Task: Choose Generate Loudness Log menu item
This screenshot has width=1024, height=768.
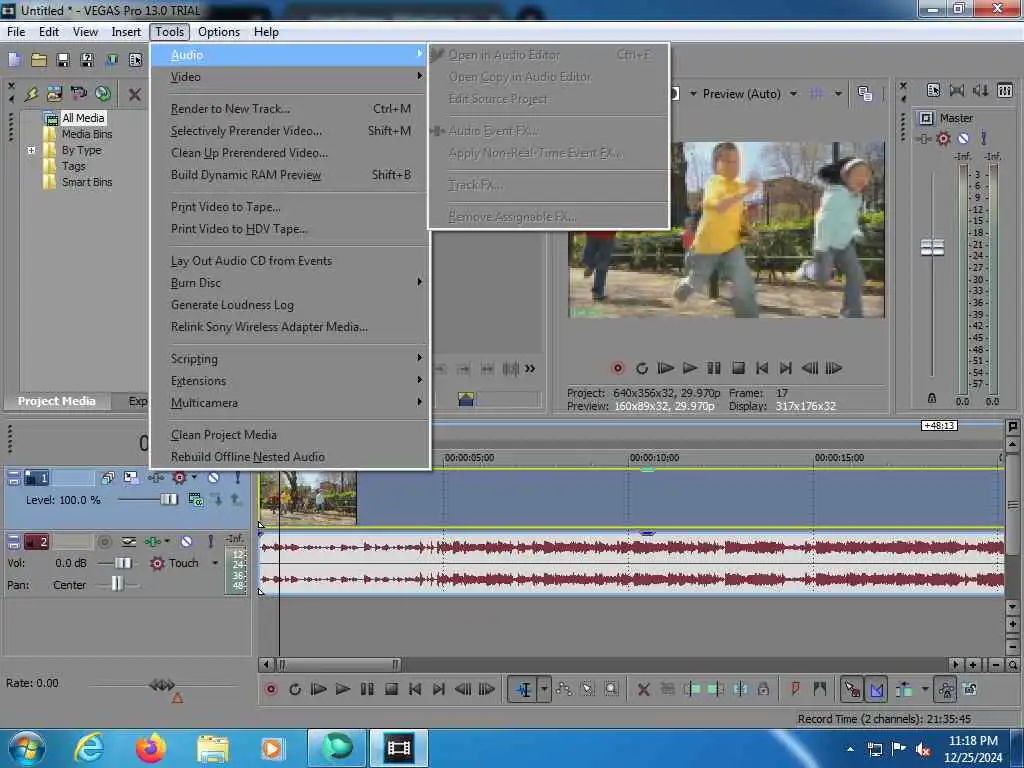Action: click(x=290, y=305)
